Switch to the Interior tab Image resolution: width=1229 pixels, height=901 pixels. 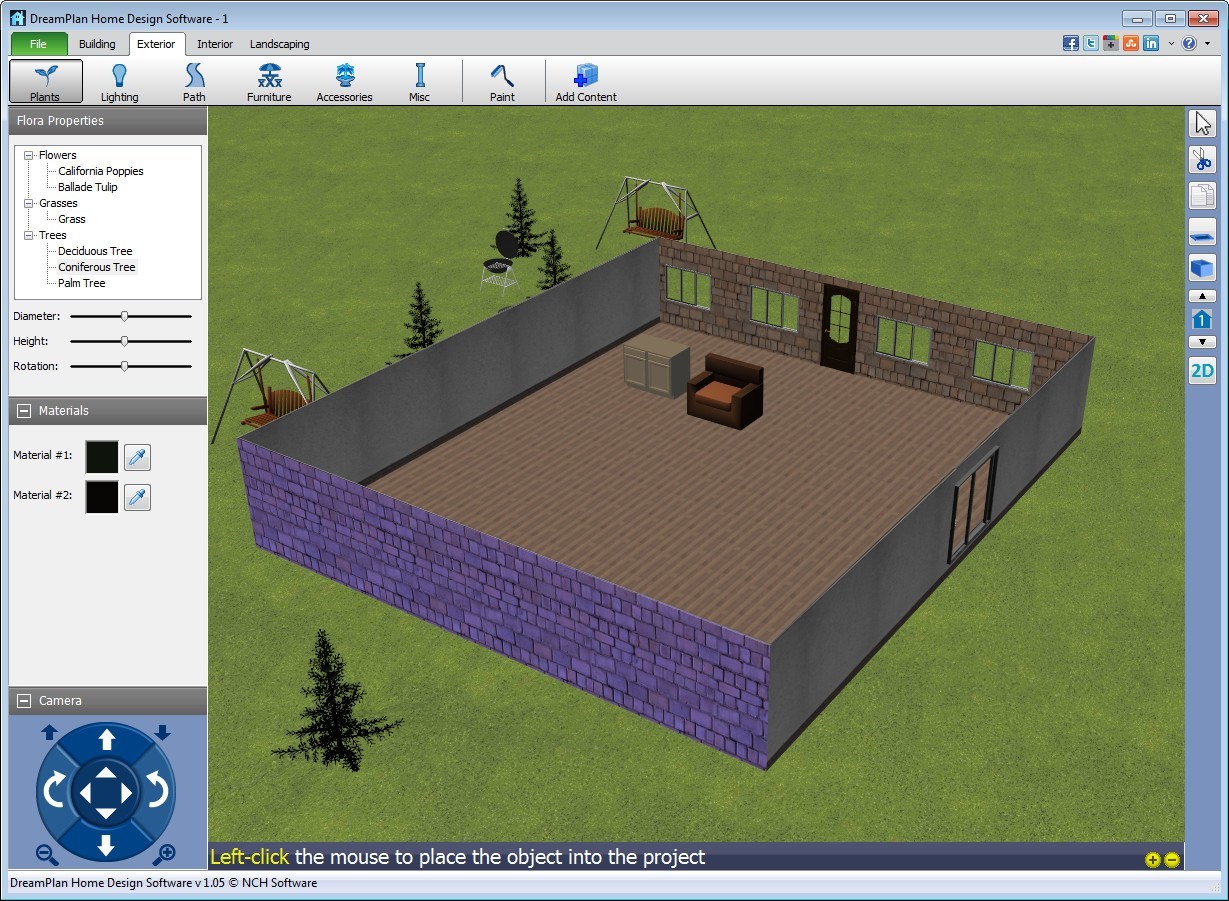click(215, 44)
